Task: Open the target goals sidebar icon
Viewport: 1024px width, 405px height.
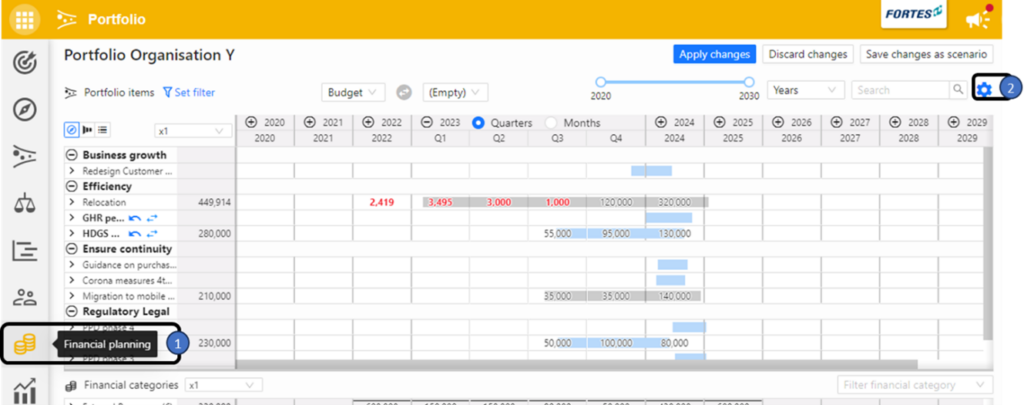Action: (25, 63)
